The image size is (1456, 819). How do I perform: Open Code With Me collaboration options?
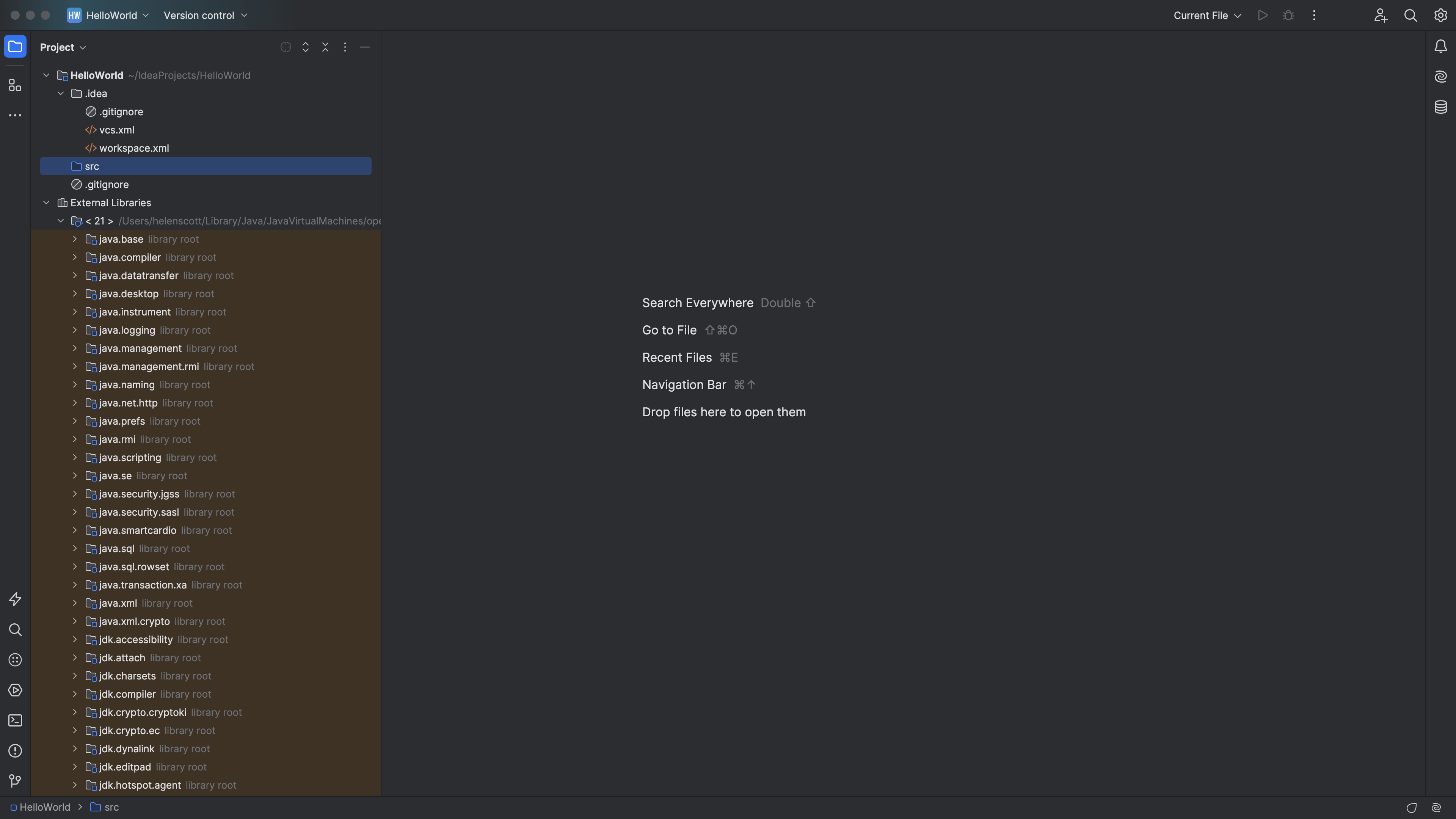tap(1380, 15)
